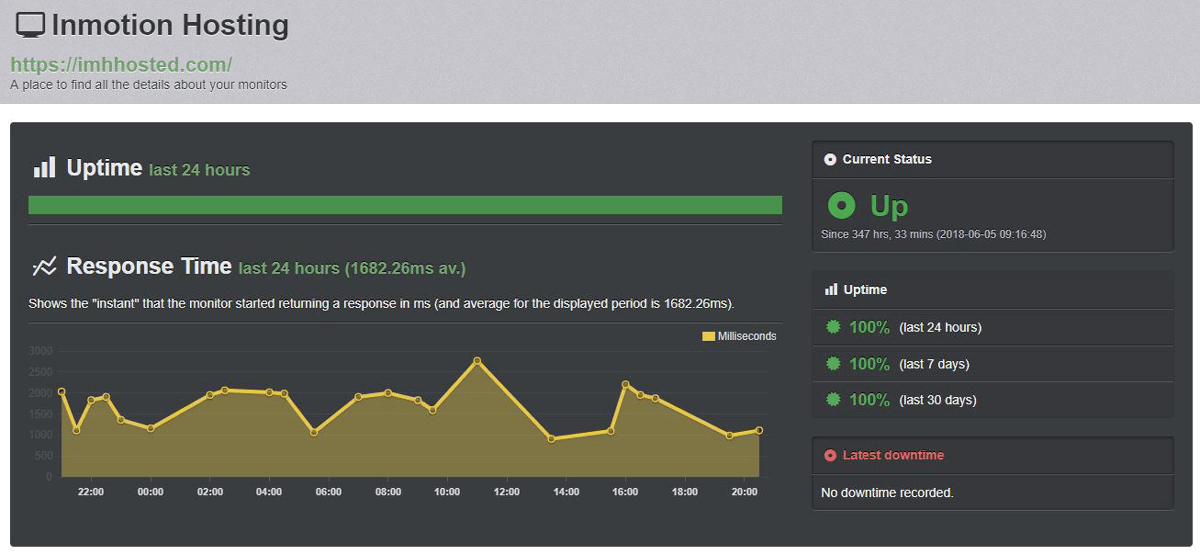Screen dimensions: 1200x555
Task: Click the 3000 y-axis label
Action: (x=41, y=351)
